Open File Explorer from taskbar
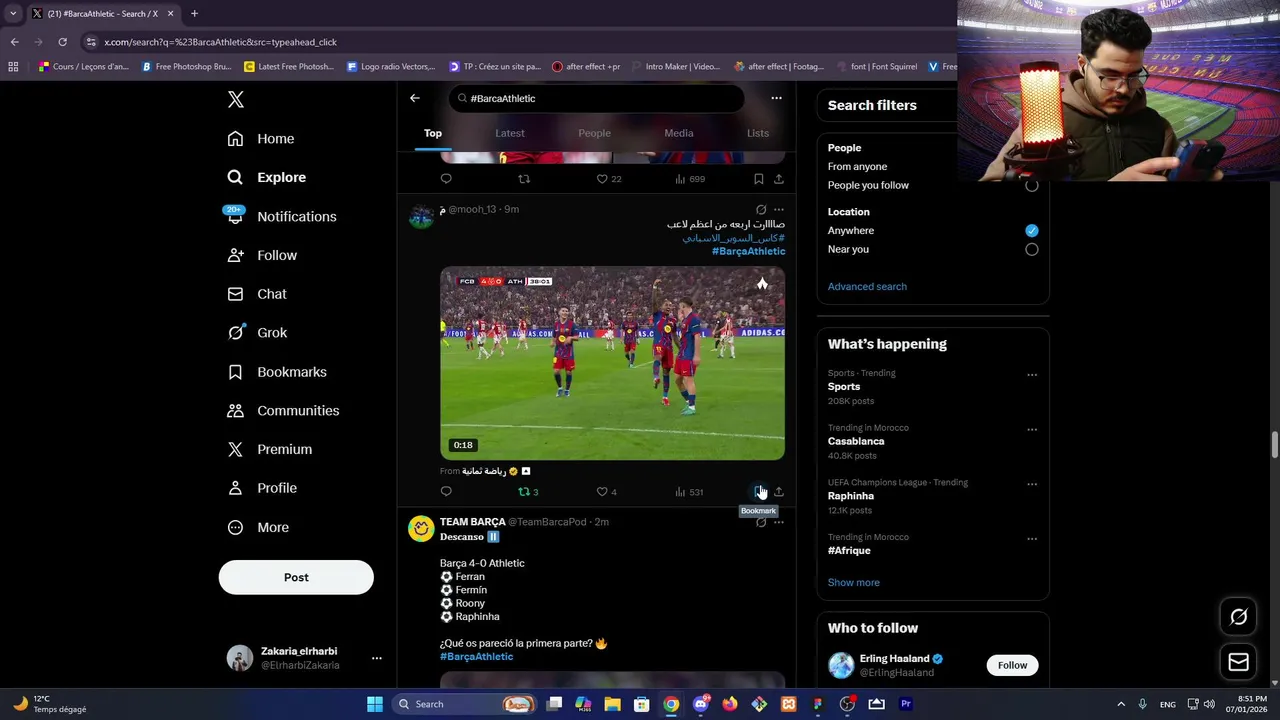The height and width of the screenshot is (720, 1280). tap(612, 704)
